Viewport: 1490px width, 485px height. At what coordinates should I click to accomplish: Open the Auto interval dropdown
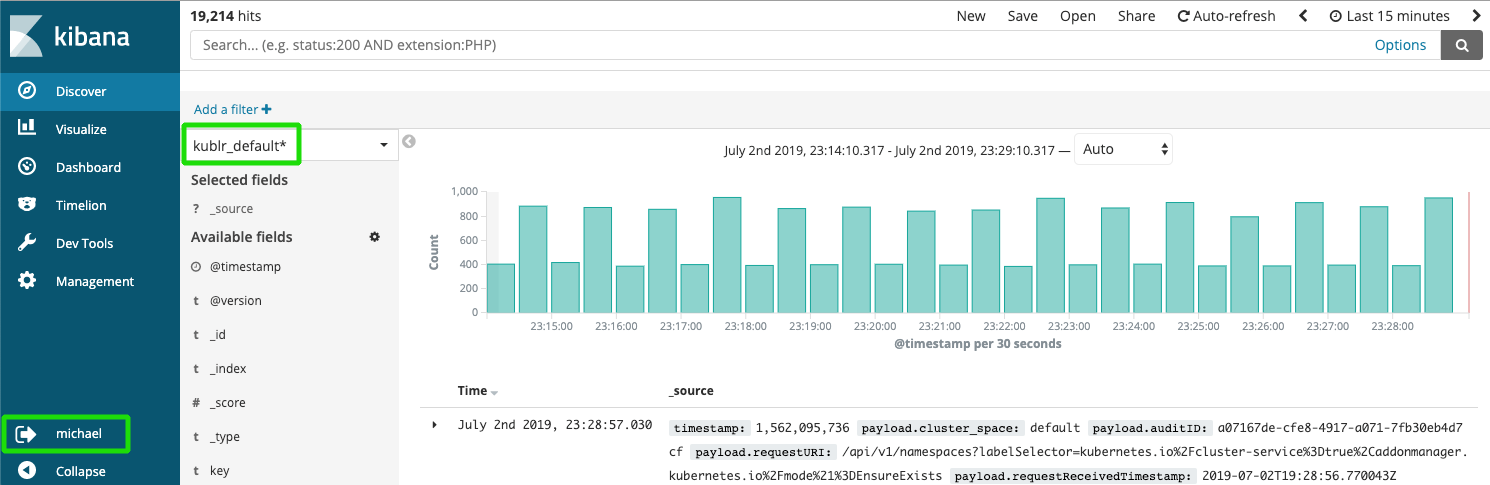(x=1123, y=150)
